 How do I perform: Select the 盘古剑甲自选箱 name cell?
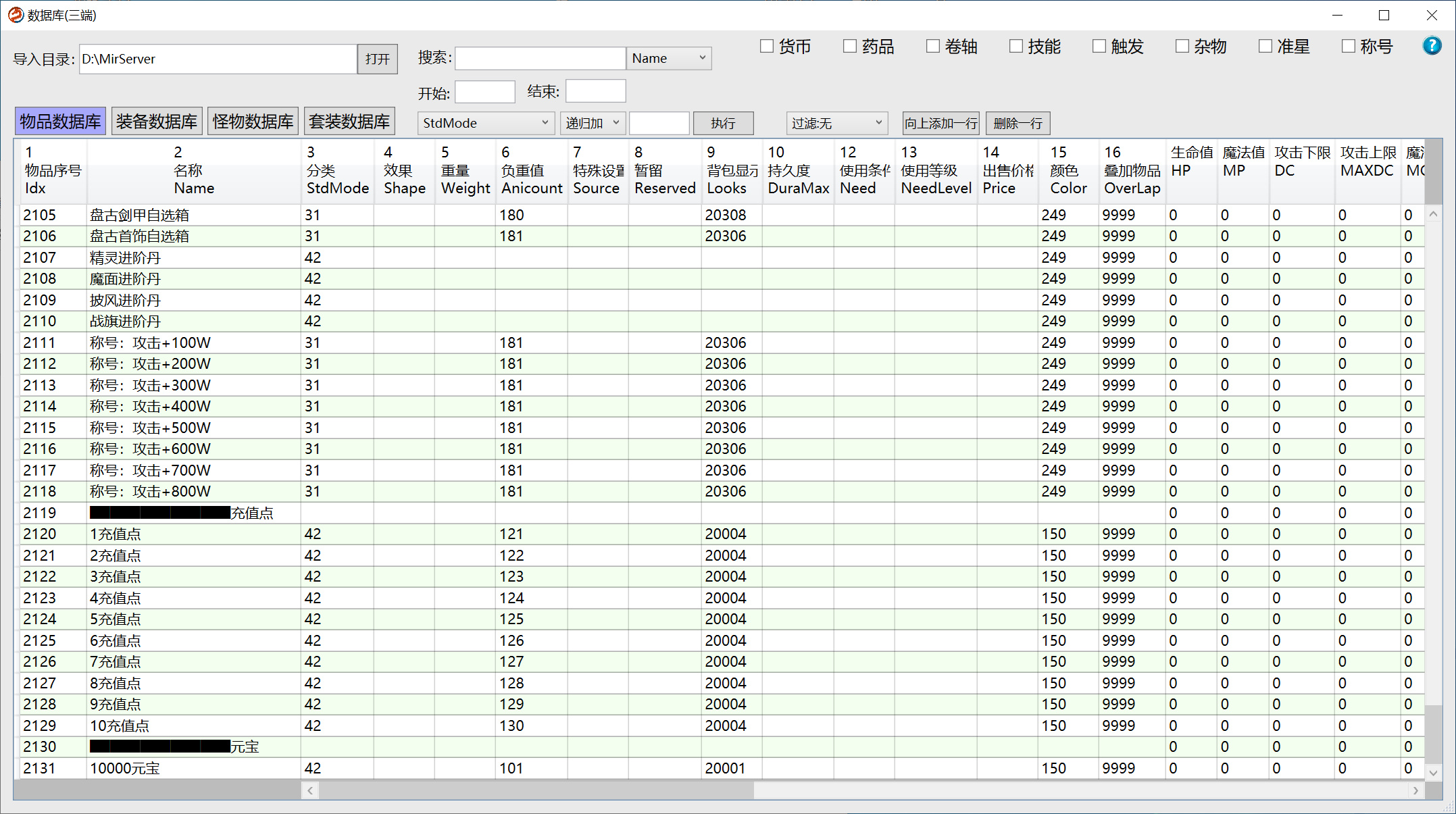pos(194,215)
